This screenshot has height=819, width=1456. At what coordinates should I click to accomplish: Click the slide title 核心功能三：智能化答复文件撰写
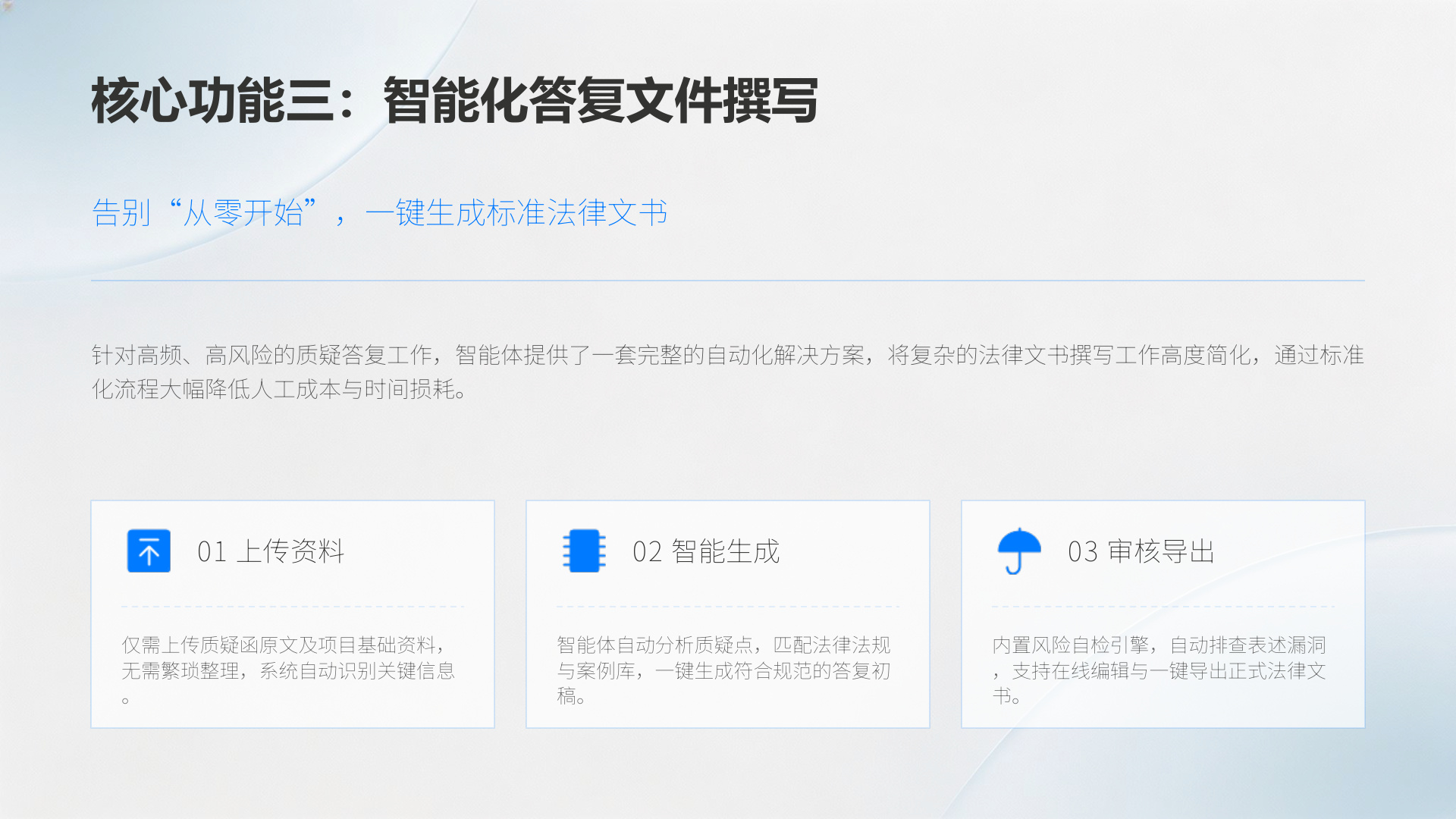pos(455,100)
